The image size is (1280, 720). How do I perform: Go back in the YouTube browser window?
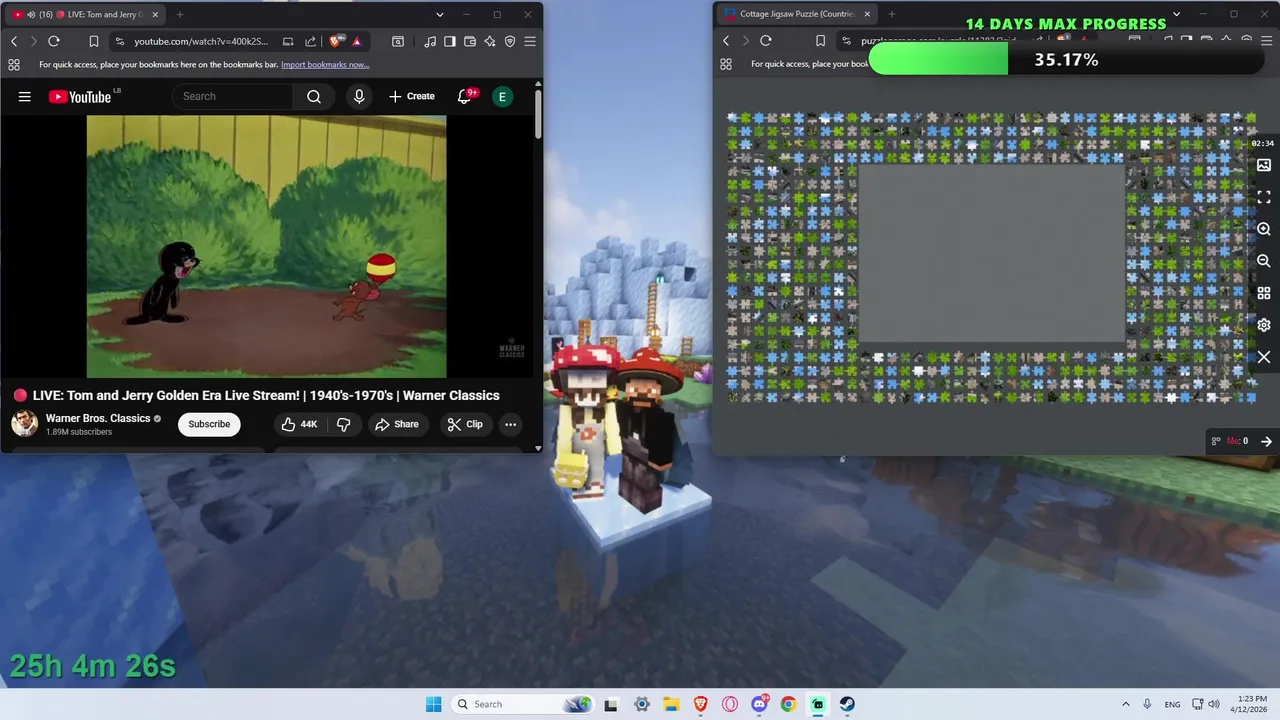pos(14,41)
